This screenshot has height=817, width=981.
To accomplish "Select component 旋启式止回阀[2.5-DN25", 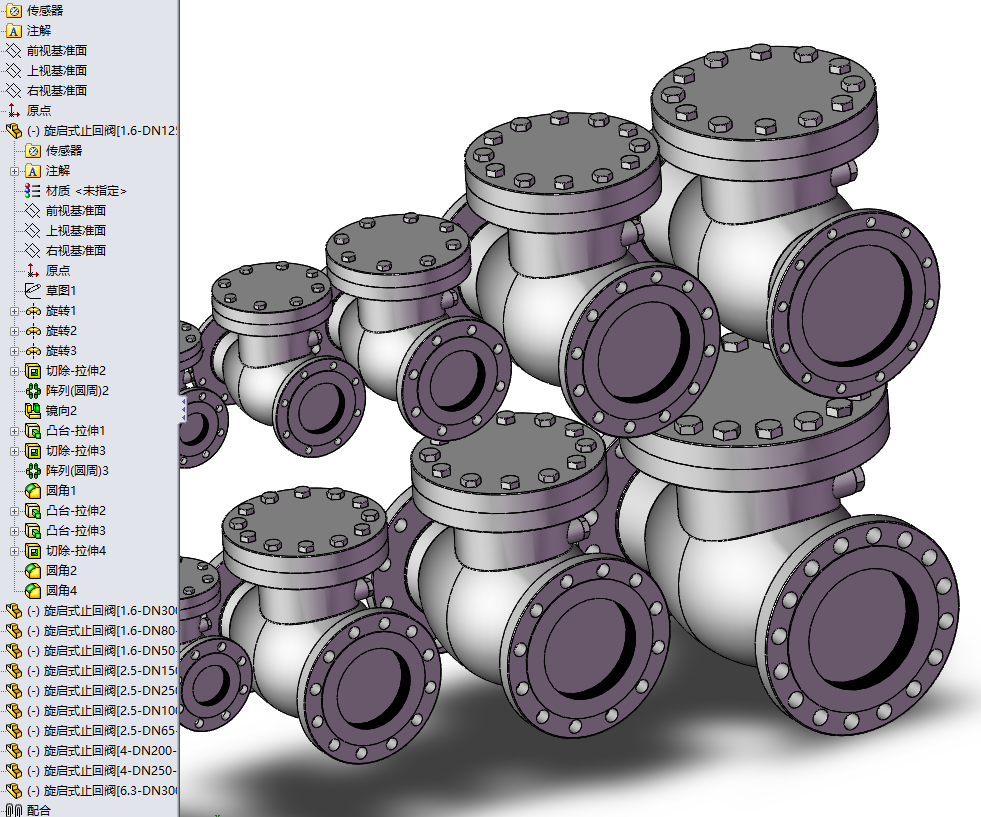I will pos(103,691).
